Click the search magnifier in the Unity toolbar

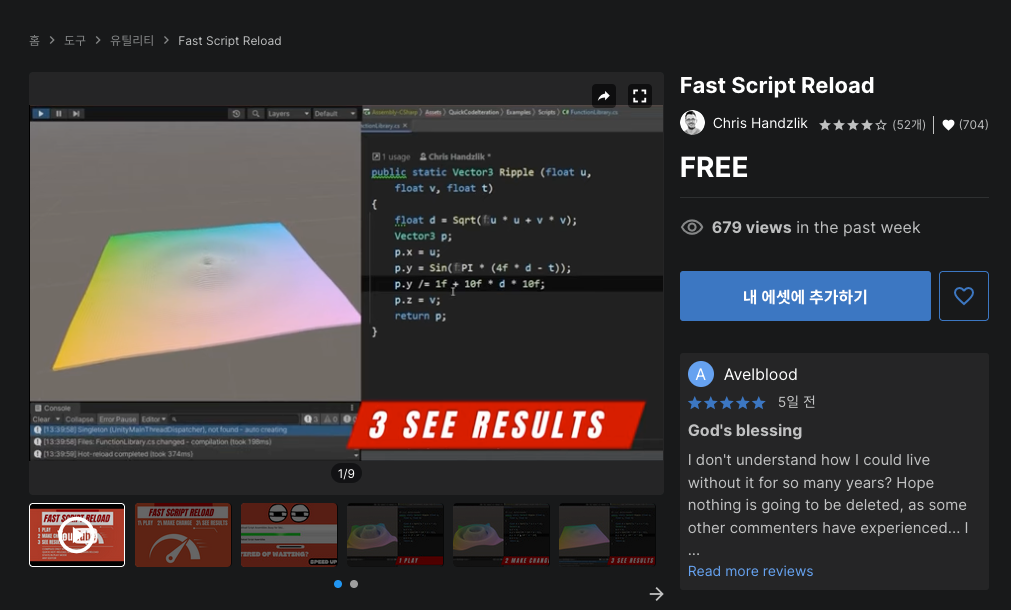tap(256, 113)
